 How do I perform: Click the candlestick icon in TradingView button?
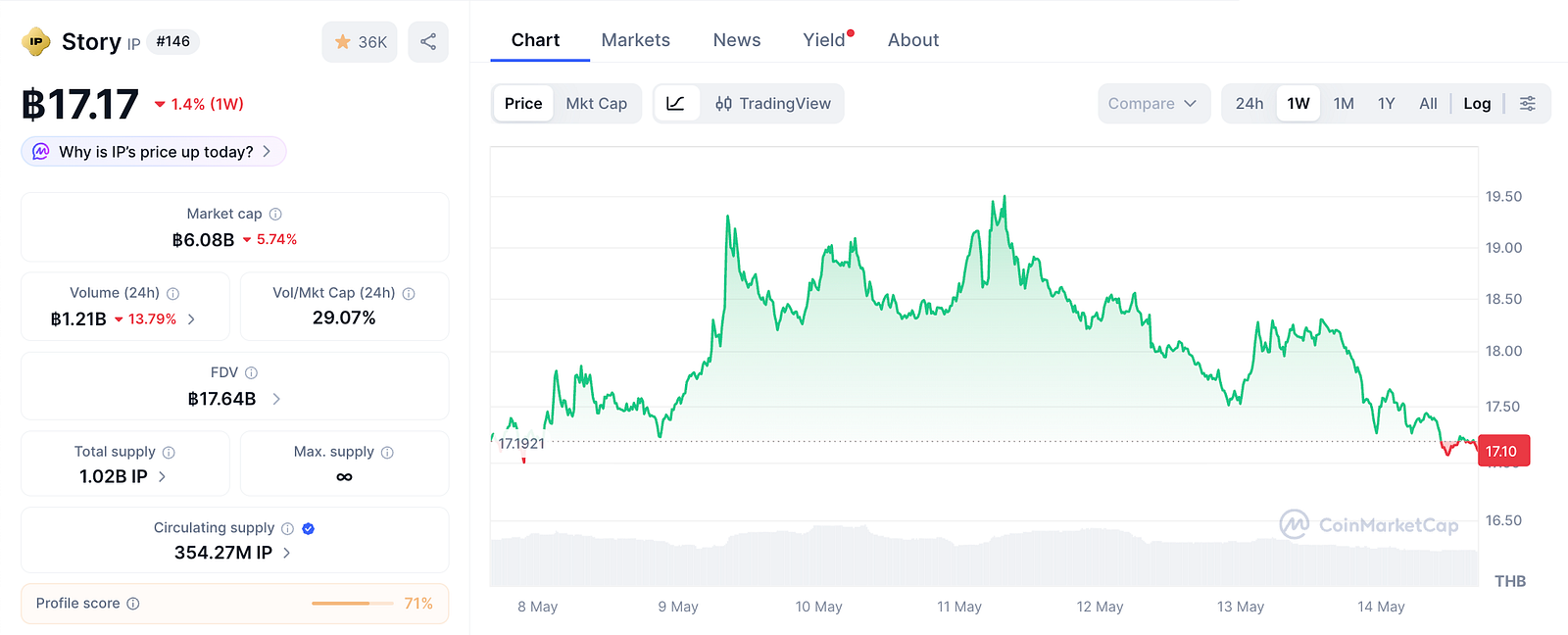coord(723,104)
